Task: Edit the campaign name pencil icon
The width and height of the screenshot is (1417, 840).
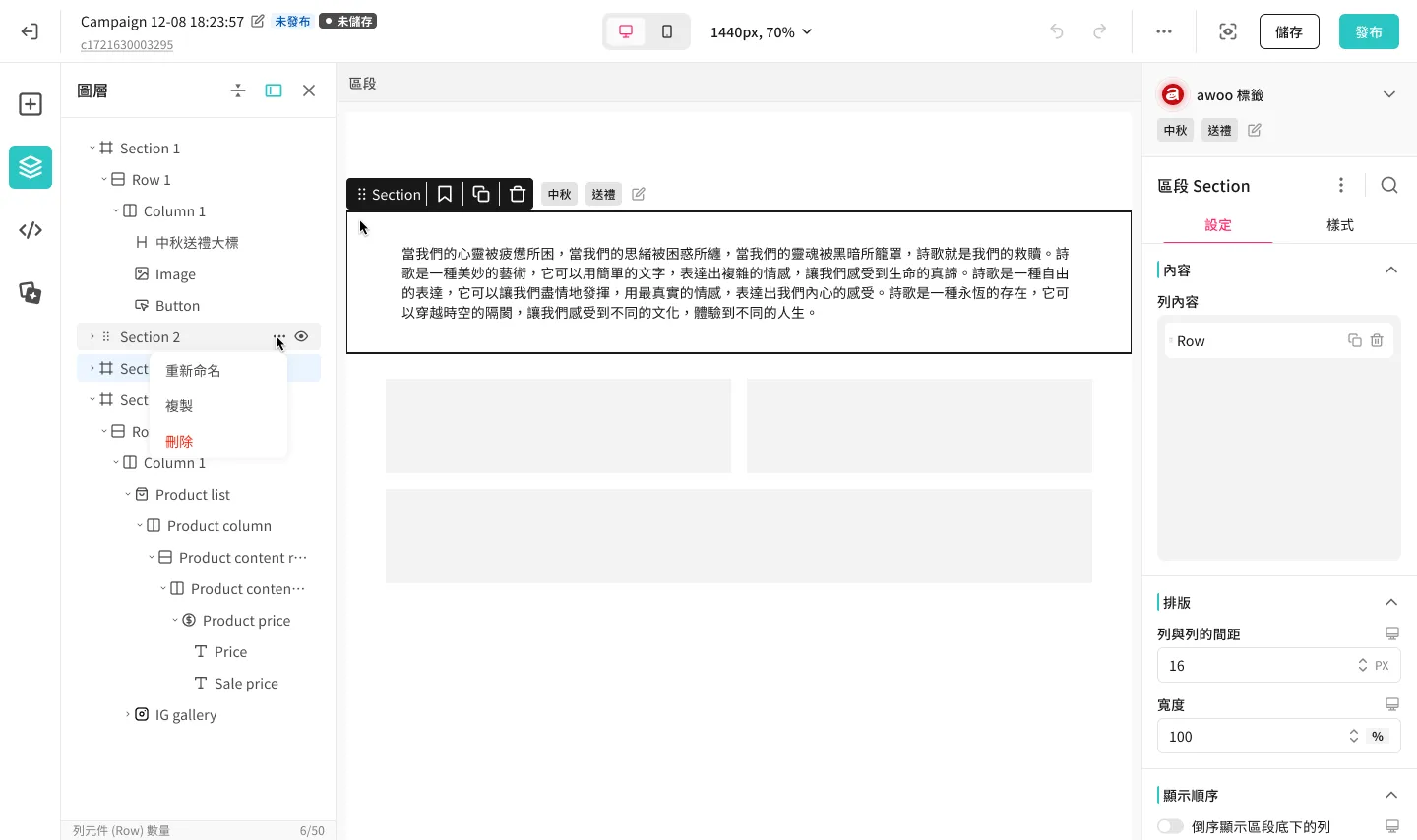Action: 258,21
